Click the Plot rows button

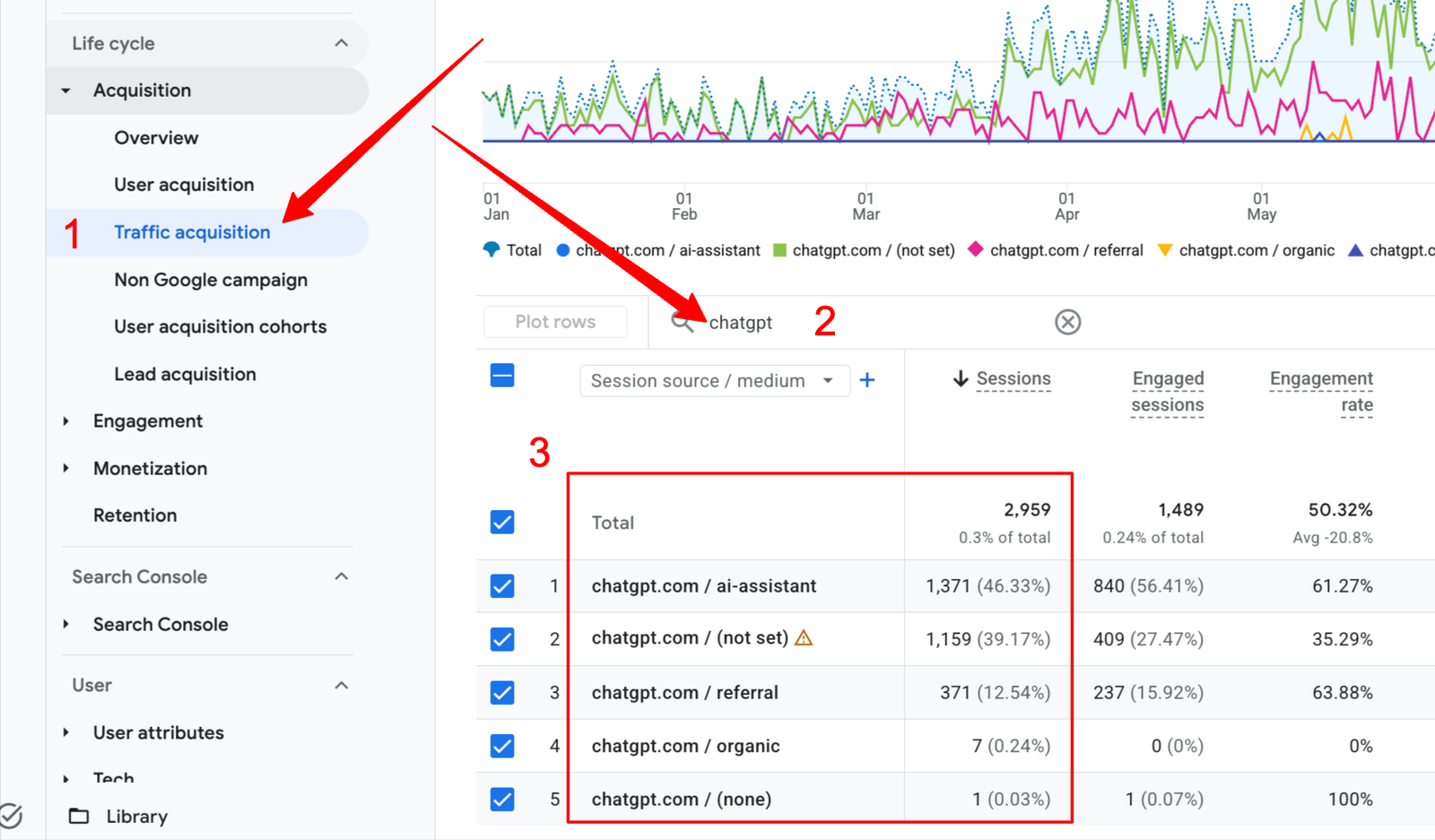[x=555, y=322]
